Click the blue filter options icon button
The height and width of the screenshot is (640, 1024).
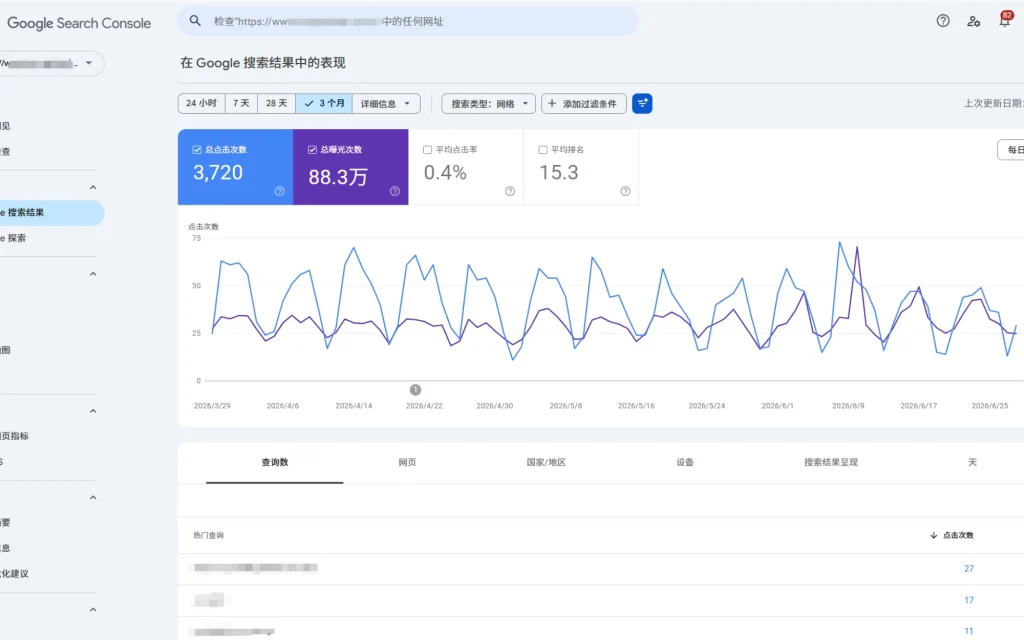pyautogui.click(x=642, y=103)
